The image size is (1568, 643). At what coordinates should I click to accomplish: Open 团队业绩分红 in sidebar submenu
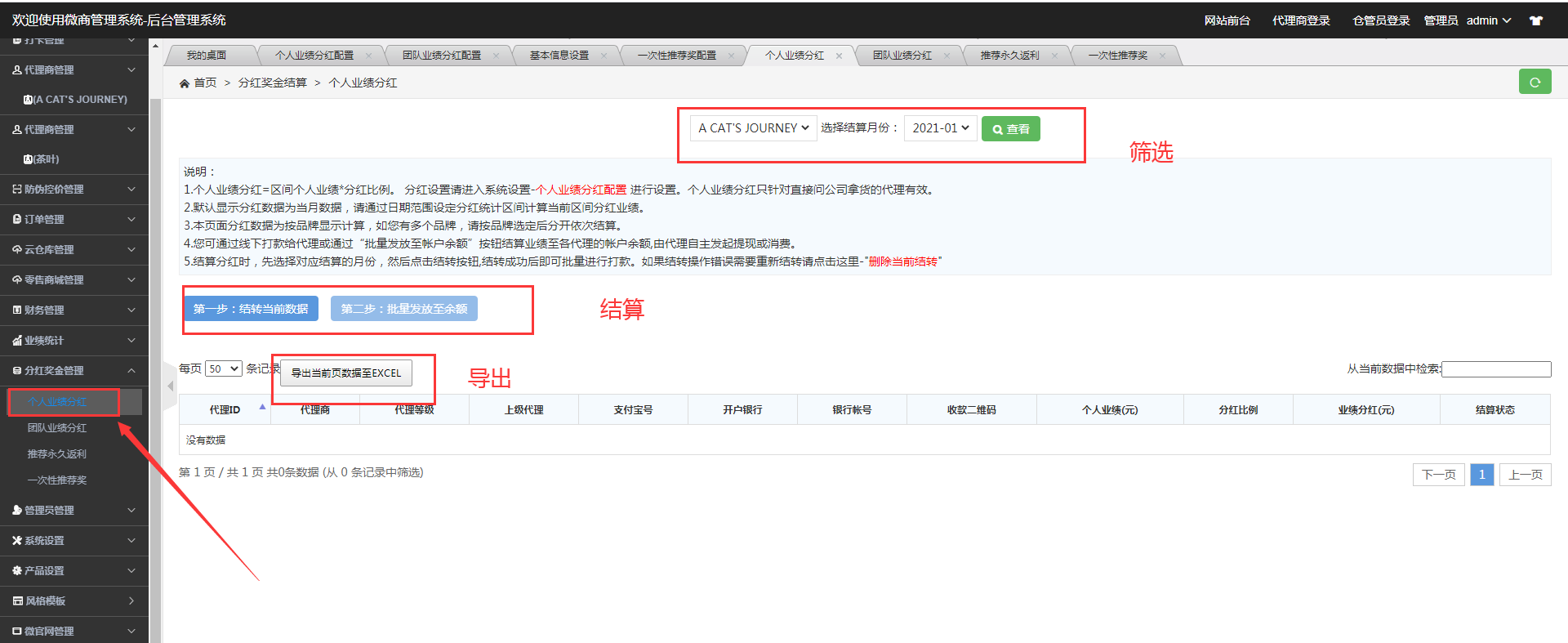click(57, 428)
